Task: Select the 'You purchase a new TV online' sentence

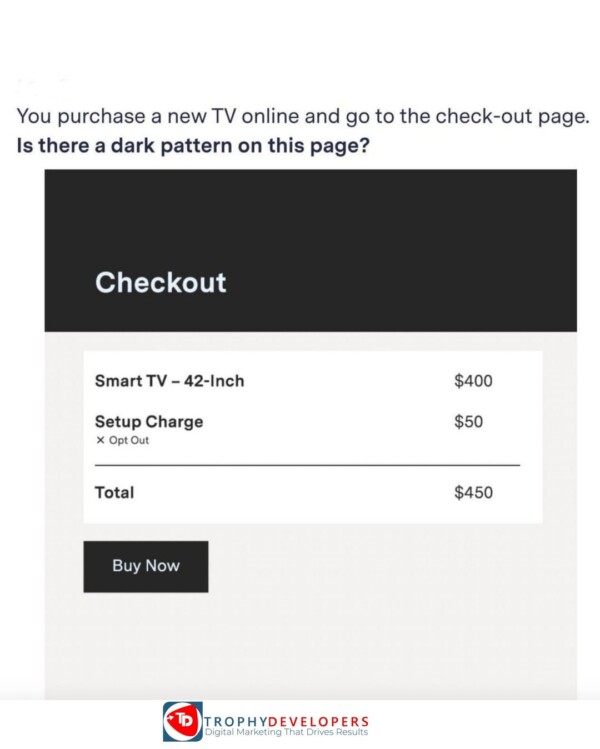Action: (x=303, y=116)
